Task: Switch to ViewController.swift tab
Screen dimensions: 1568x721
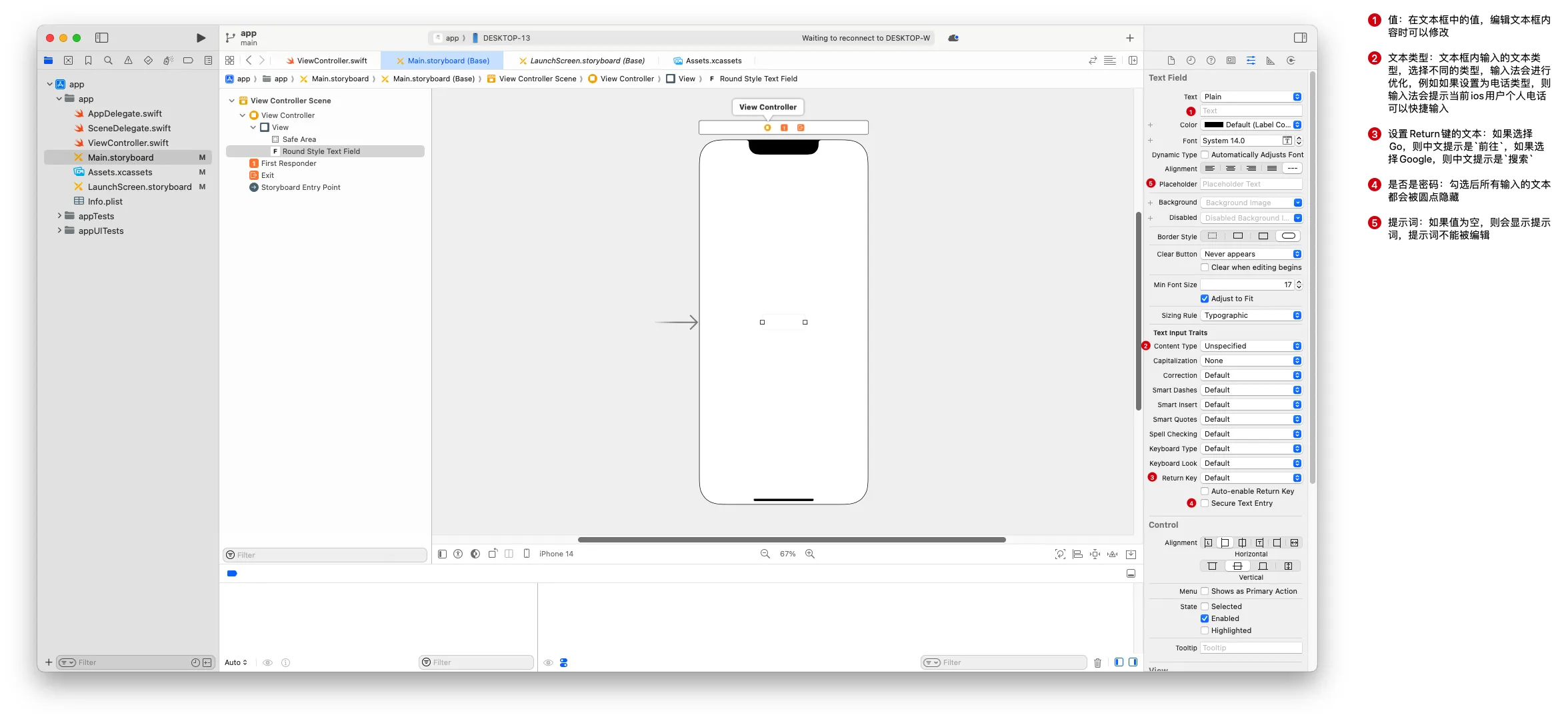Action: (x=327, y=61)
